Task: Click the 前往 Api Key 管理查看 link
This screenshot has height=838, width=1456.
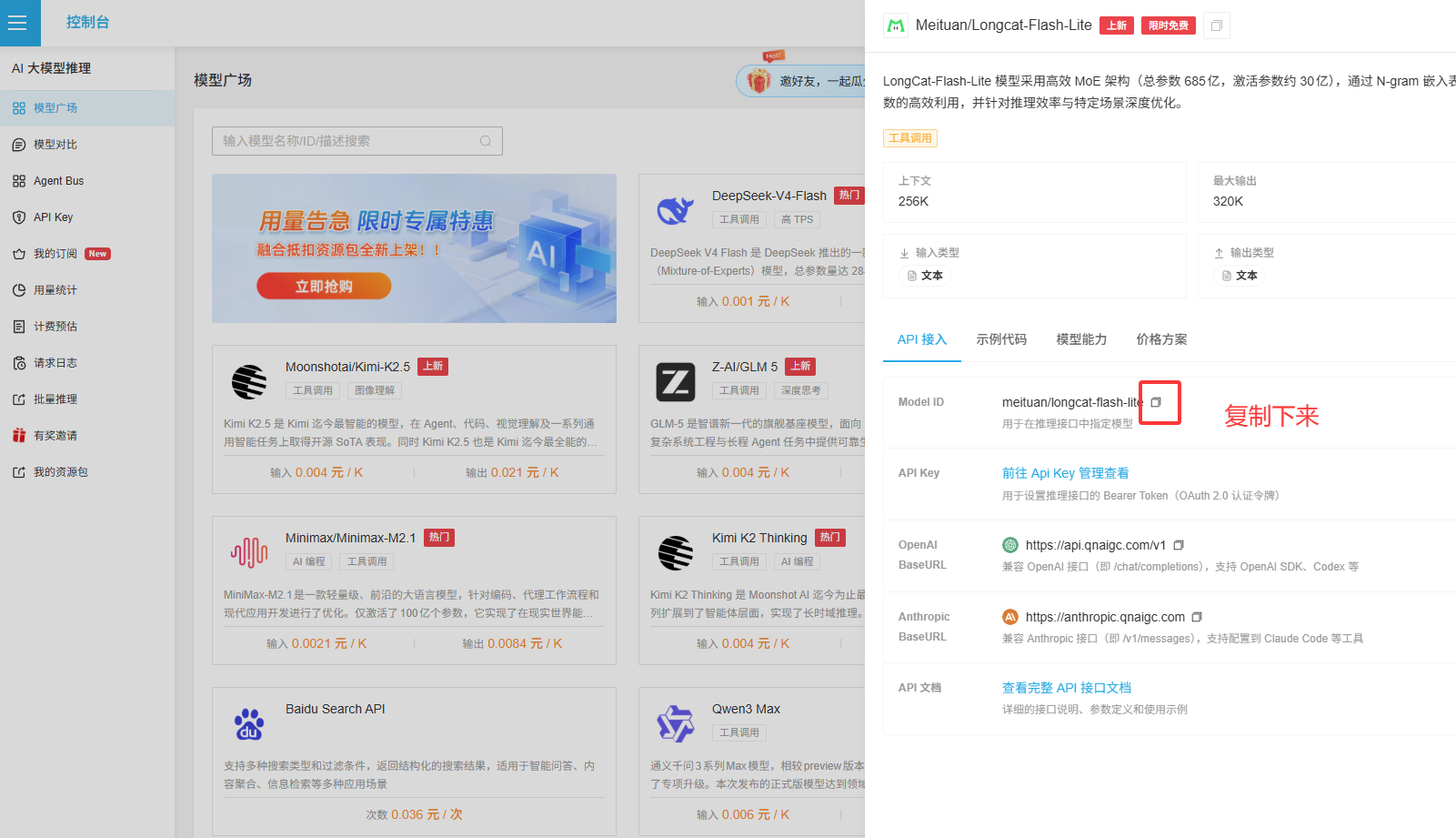Action: coord(1065,473)
